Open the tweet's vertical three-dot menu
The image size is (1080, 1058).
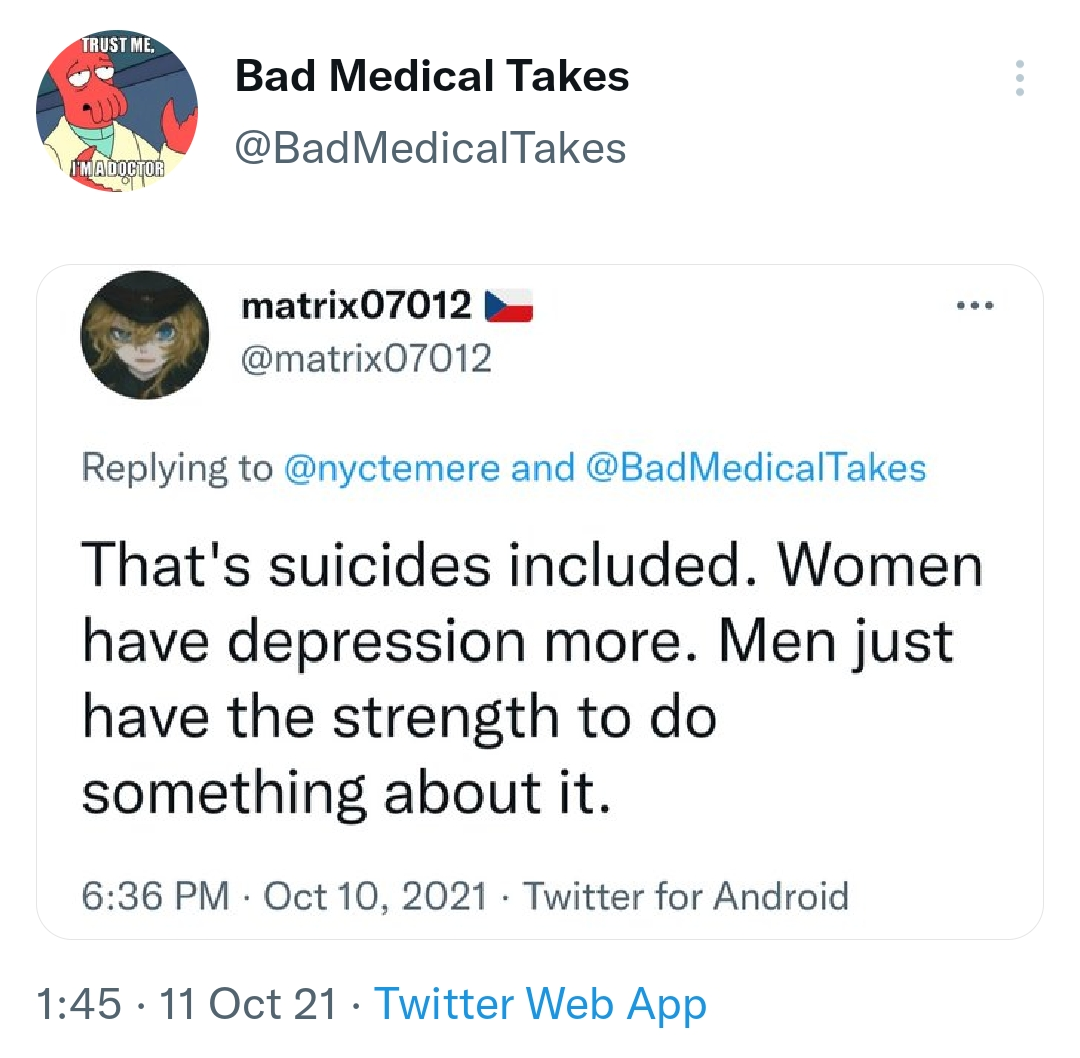click(1019, 78)
